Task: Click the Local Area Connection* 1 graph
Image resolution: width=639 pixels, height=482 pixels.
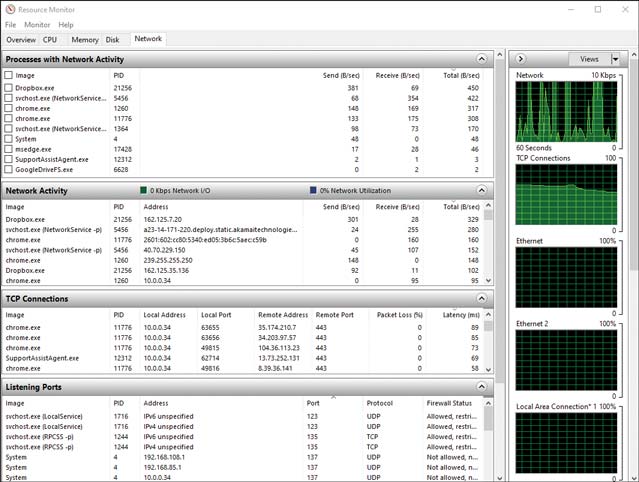Action: (x=566, y=443)
